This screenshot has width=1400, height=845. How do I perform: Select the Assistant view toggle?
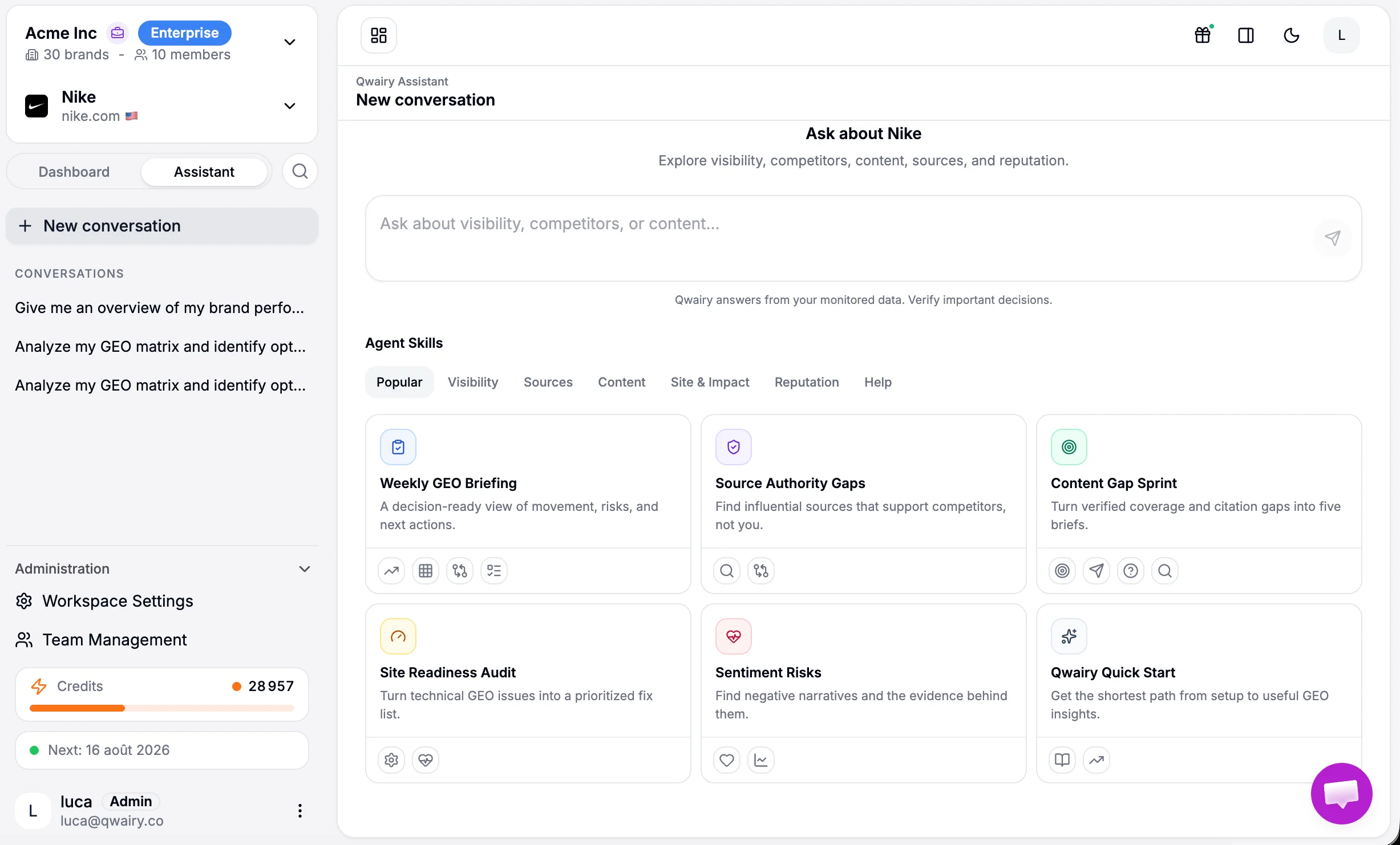click(204, 172)
